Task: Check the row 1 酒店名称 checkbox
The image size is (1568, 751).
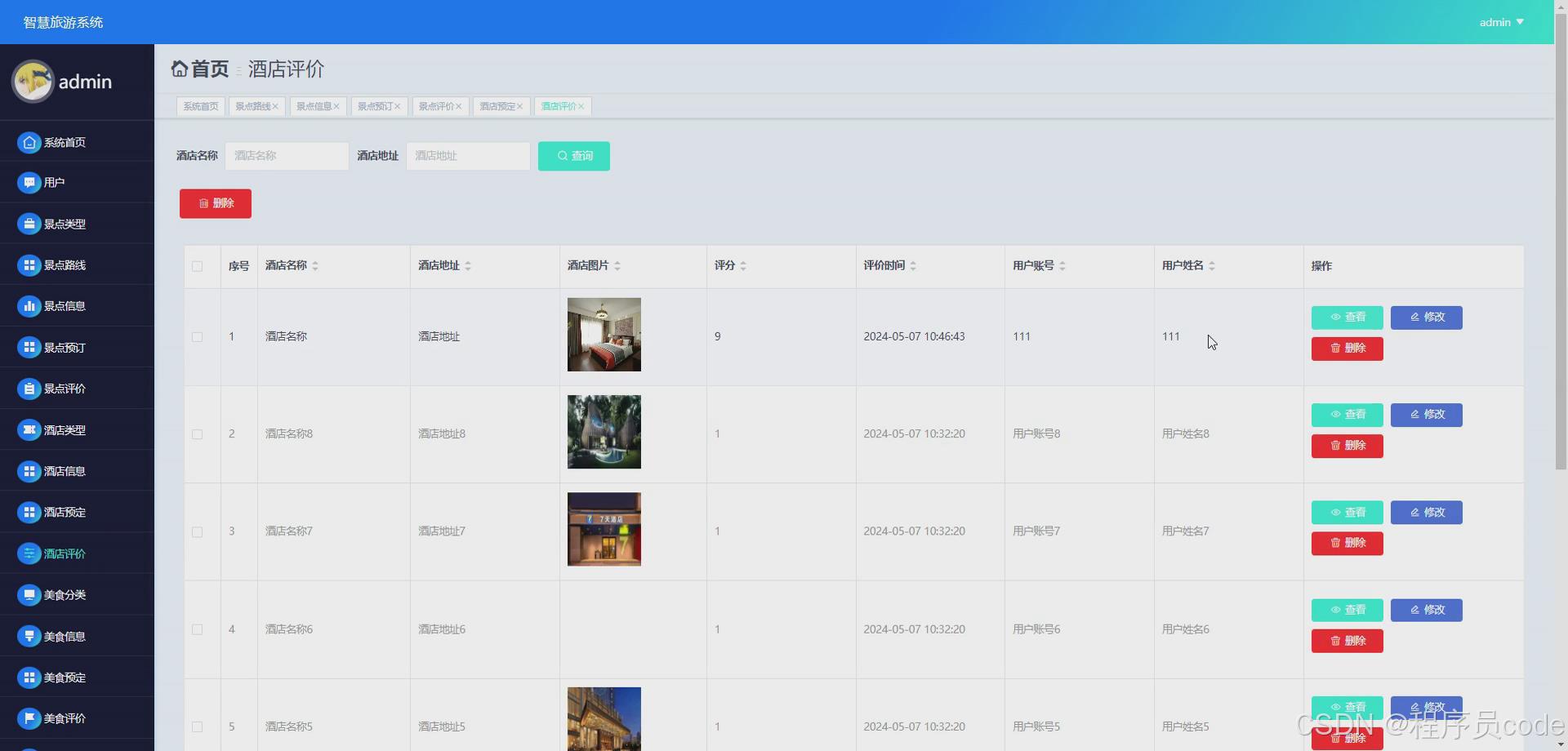Action: [197, 336]
